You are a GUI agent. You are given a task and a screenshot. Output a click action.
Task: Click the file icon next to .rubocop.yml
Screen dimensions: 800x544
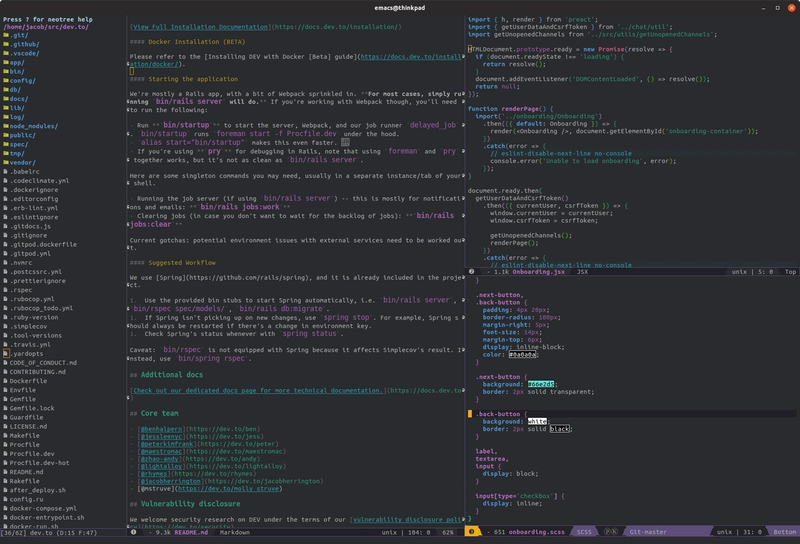pyautogui.click(x=6, y=299)
